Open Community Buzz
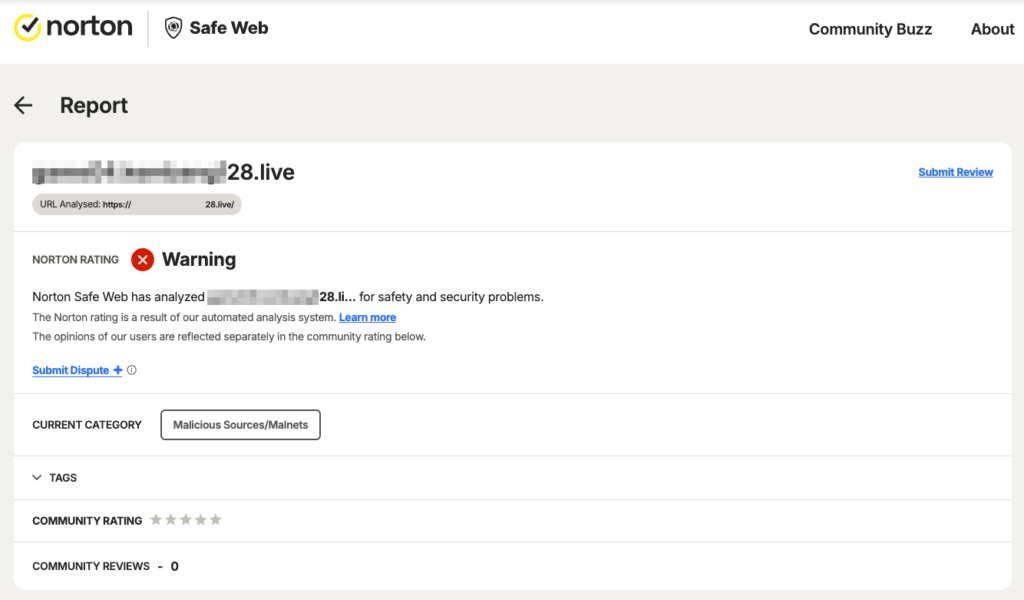 869,29
